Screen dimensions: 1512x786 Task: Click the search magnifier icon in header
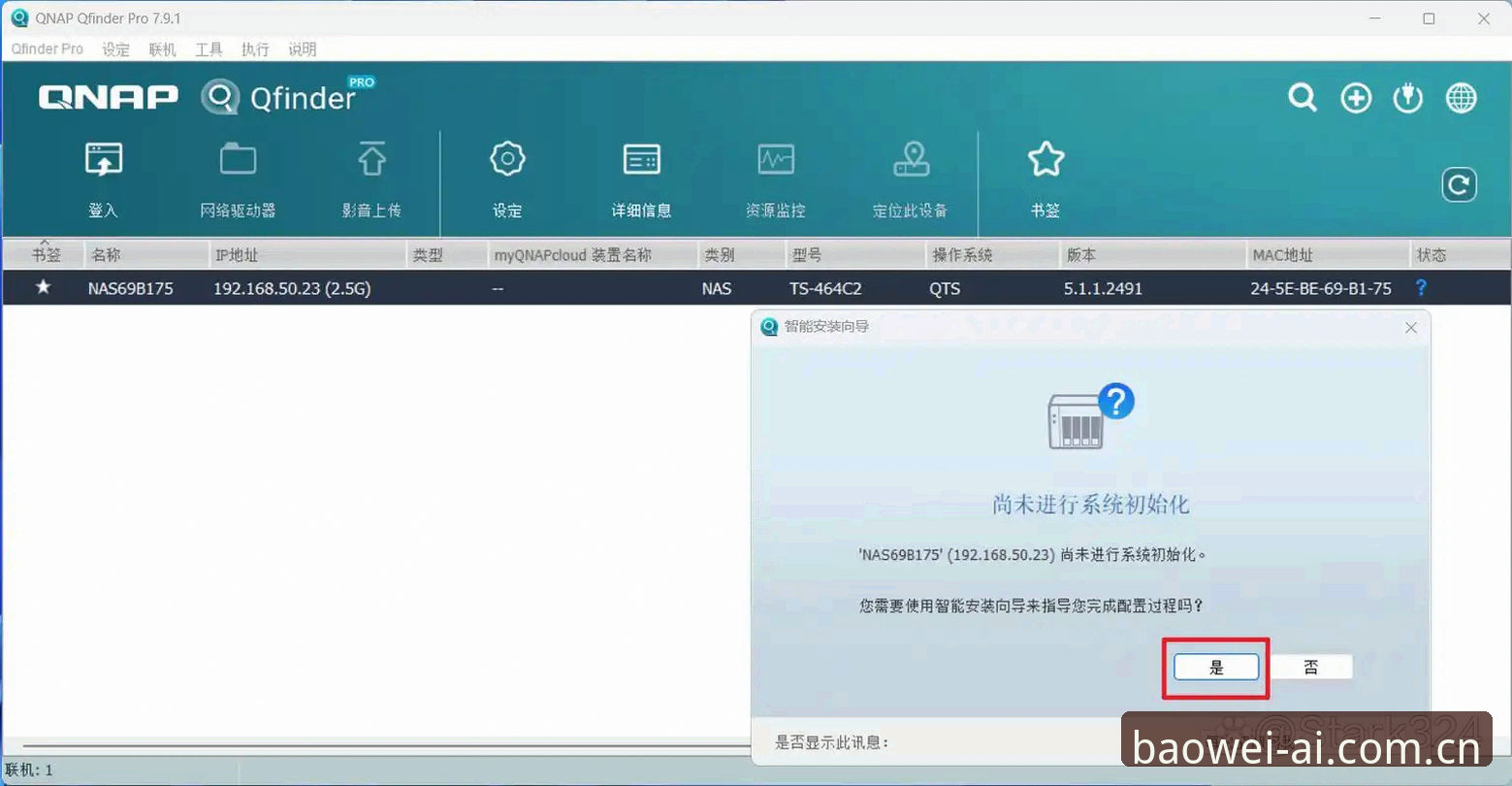click(1303, 98)
